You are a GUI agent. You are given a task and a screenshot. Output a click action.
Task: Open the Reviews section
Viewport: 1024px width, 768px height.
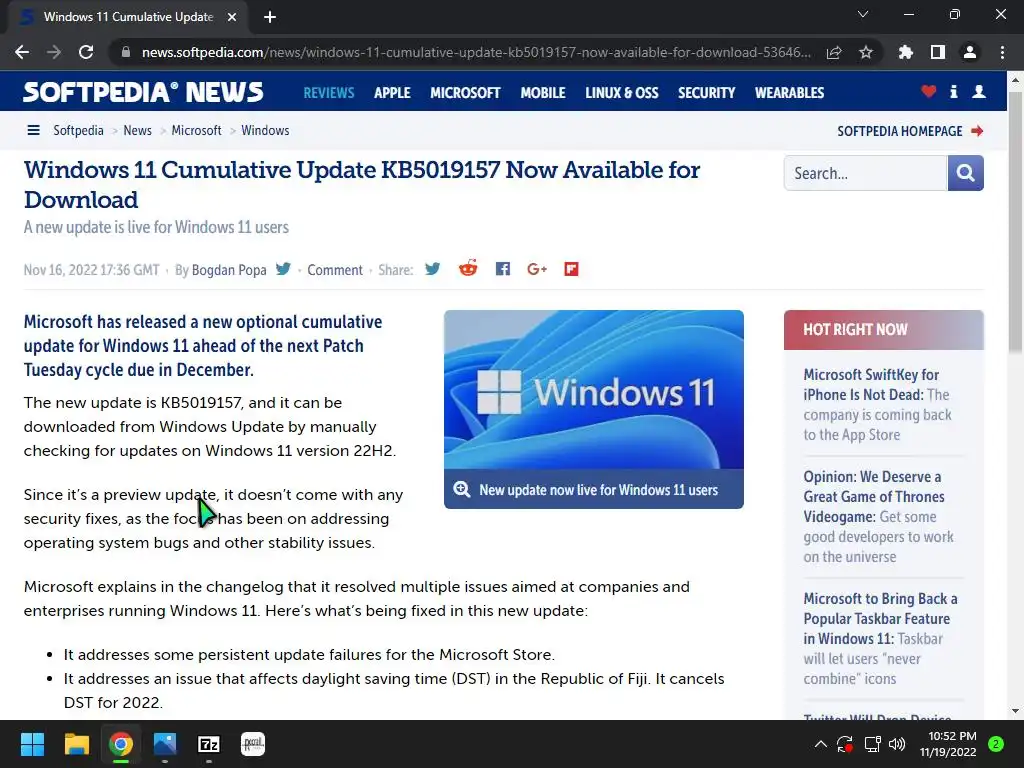pos(328,93)
